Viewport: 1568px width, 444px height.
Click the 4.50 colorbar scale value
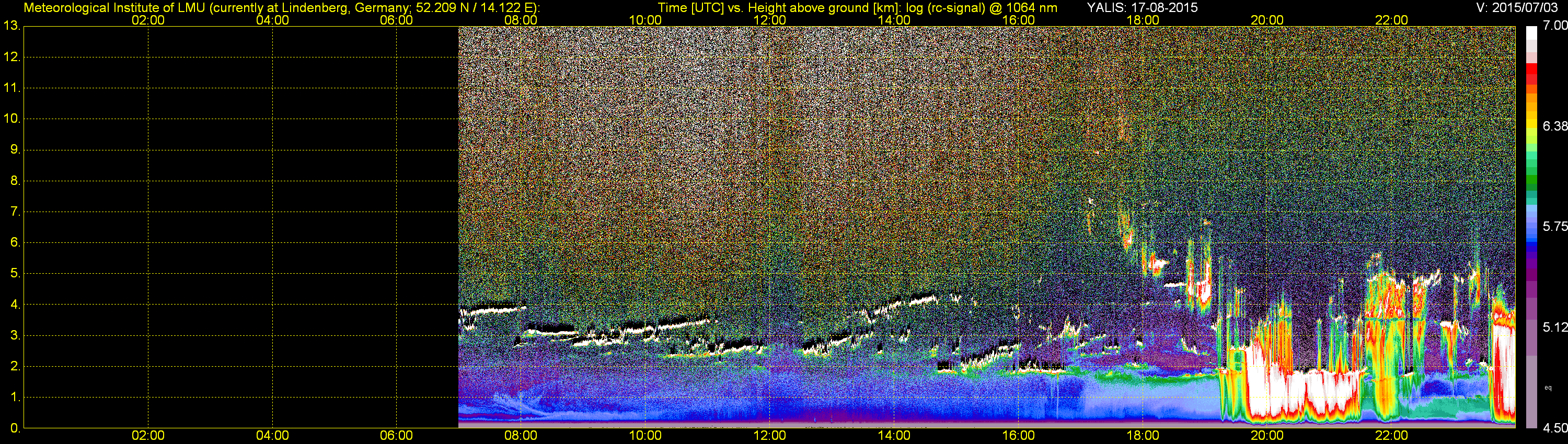(x=1554, y=428)
